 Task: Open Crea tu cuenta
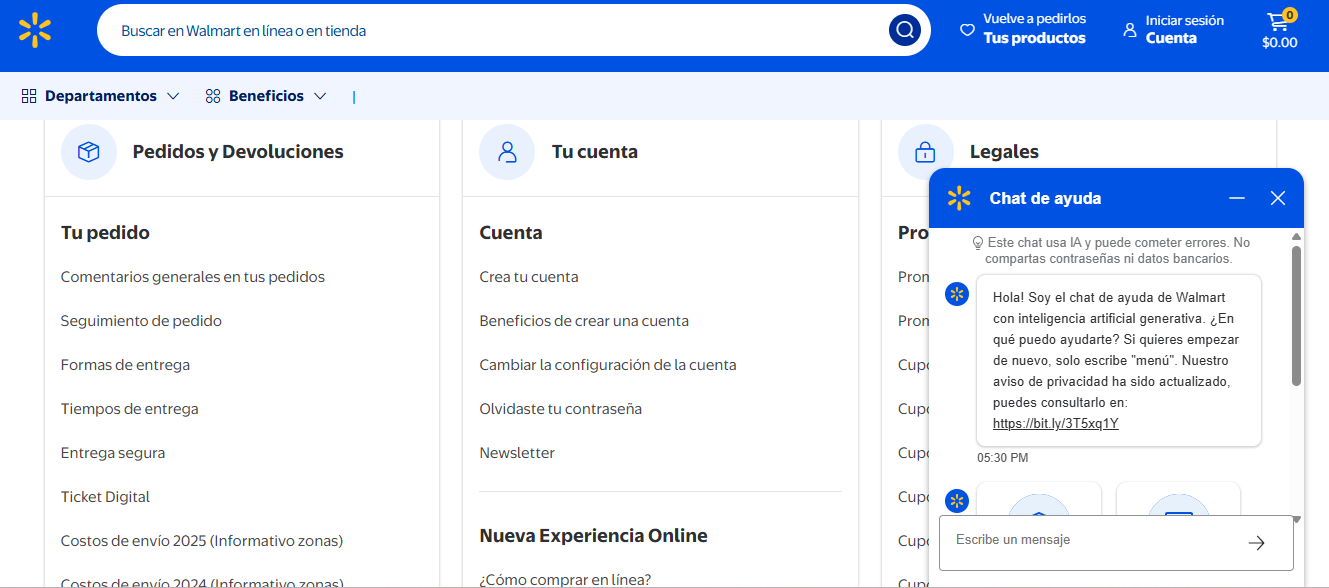[529, 277]
